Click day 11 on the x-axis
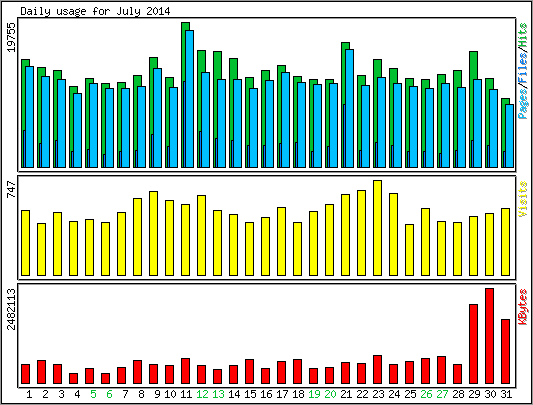Viewport: 533px width, 405px height. coord(186,394)
